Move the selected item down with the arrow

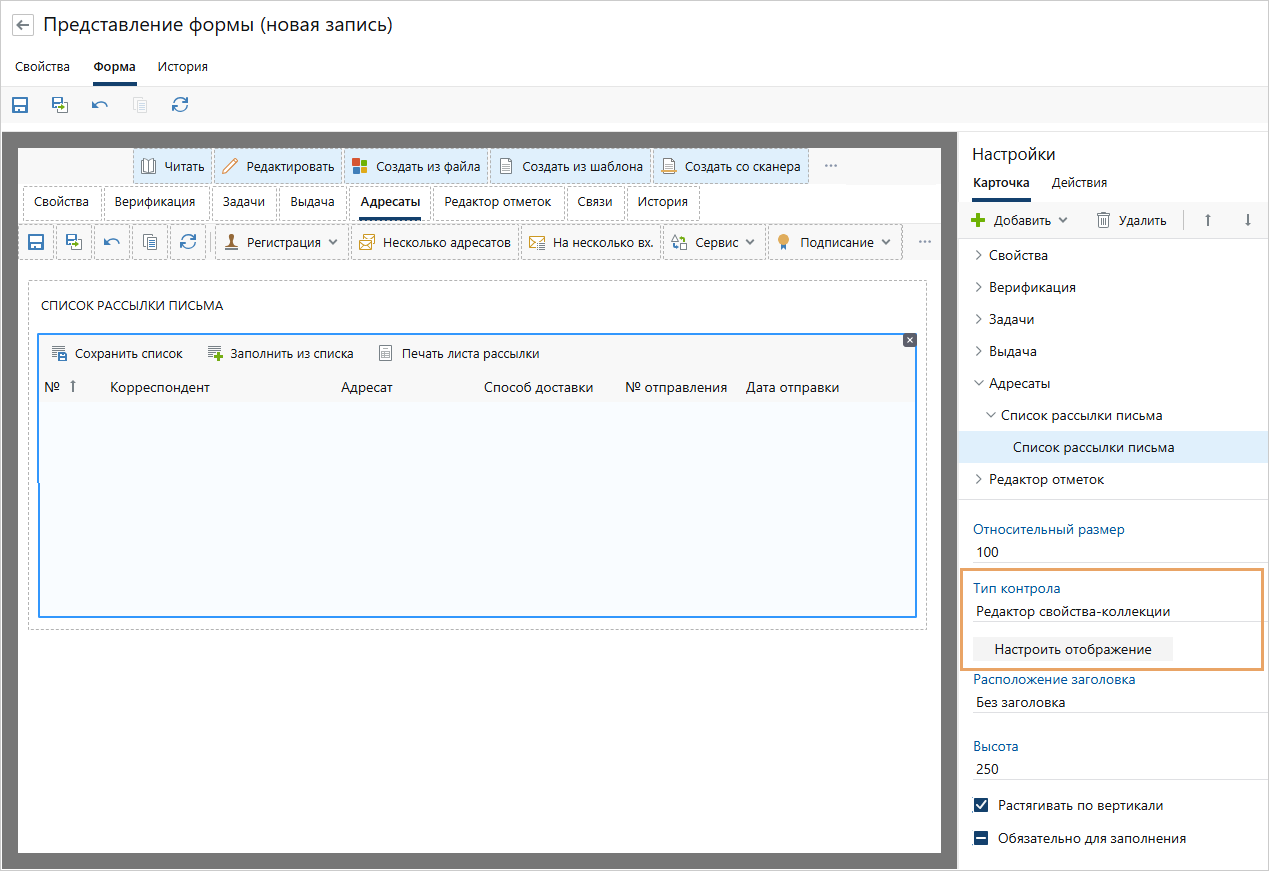click(1247, 220)
